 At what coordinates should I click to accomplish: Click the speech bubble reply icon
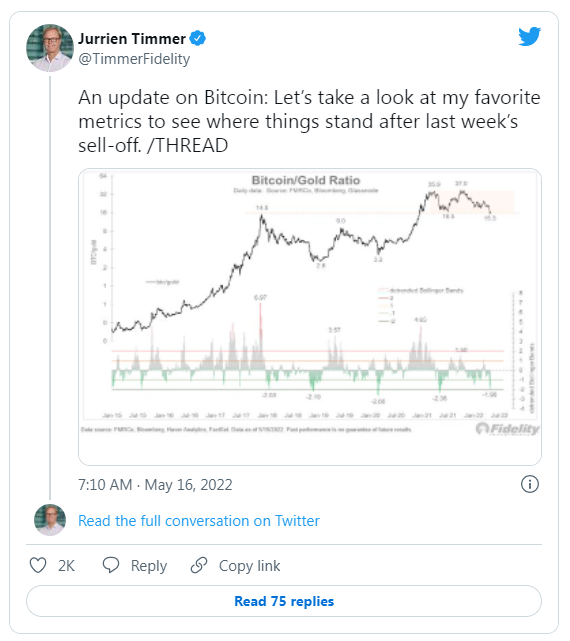click(110, 565)
